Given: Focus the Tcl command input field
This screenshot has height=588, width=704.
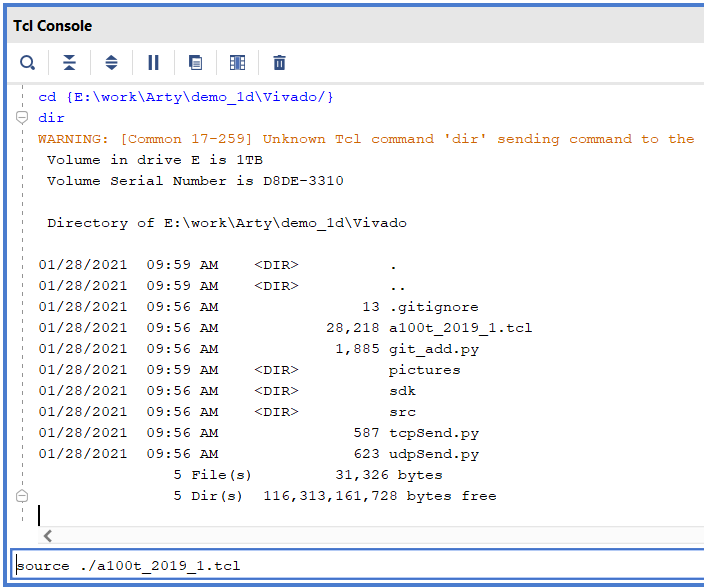Looking at the screenshot, I should (358, 565).
